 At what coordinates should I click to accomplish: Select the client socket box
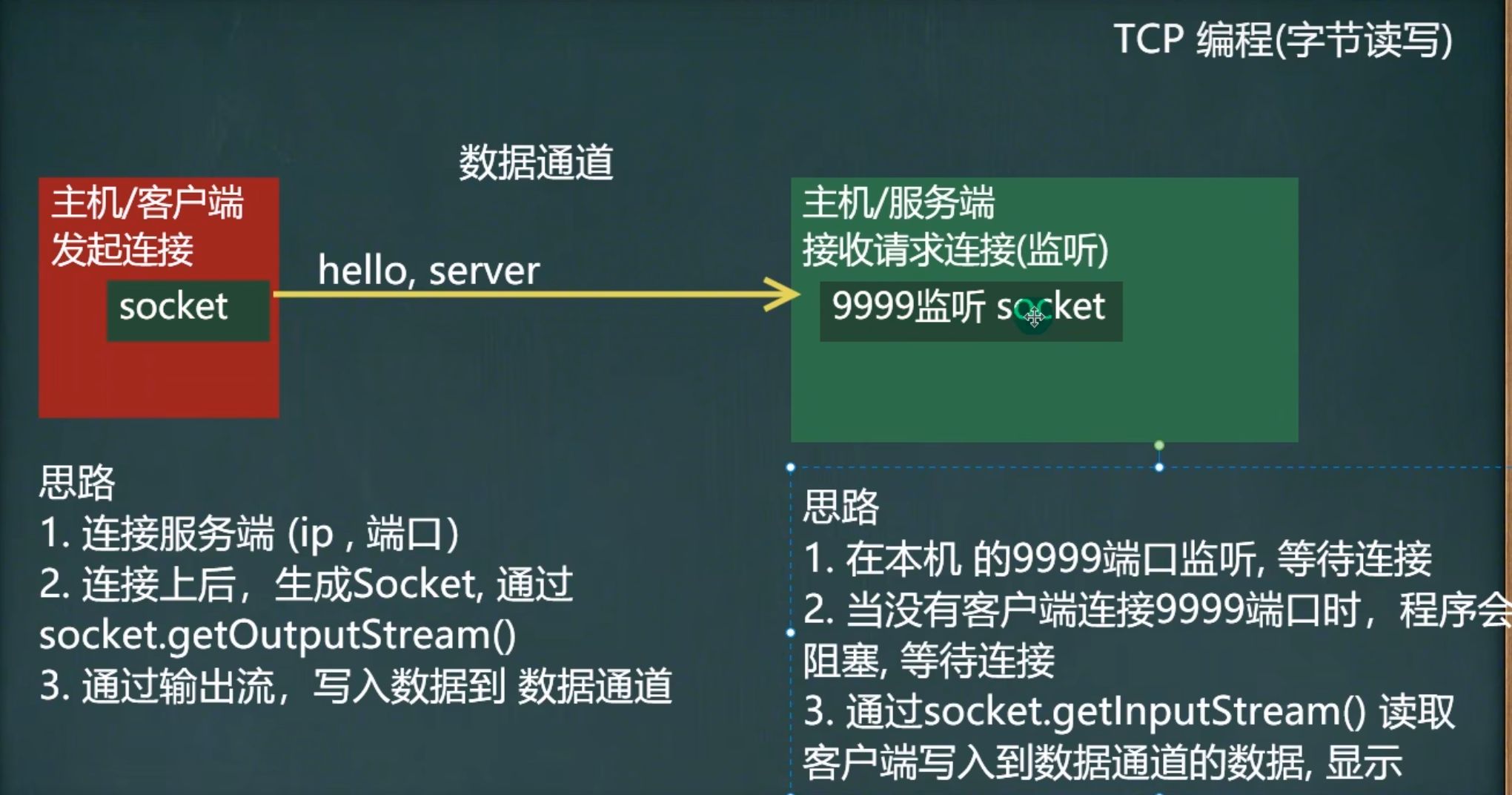188,311
